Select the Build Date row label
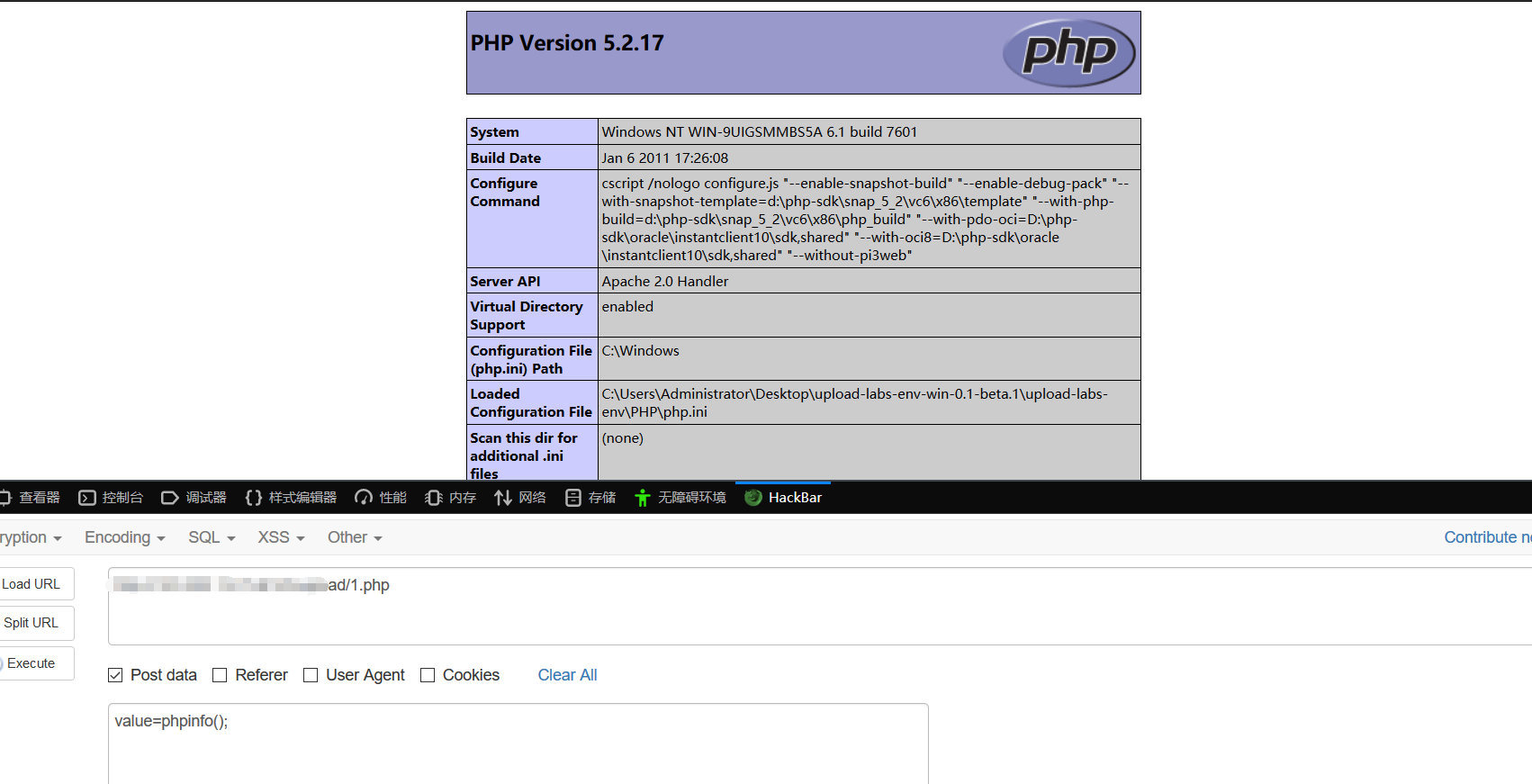1532x784 pixels. 506,158
